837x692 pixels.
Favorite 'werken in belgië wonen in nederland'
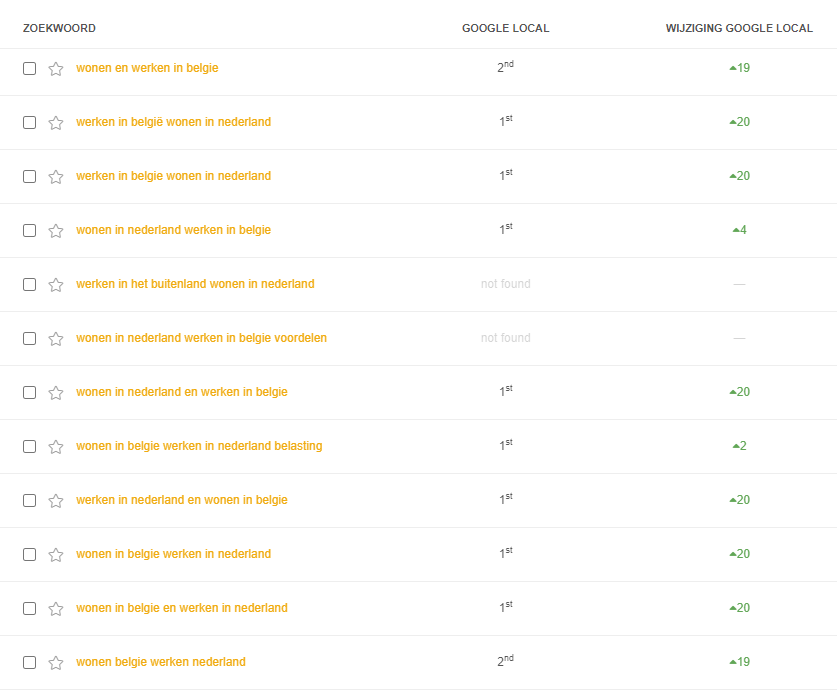pos(56,122)
